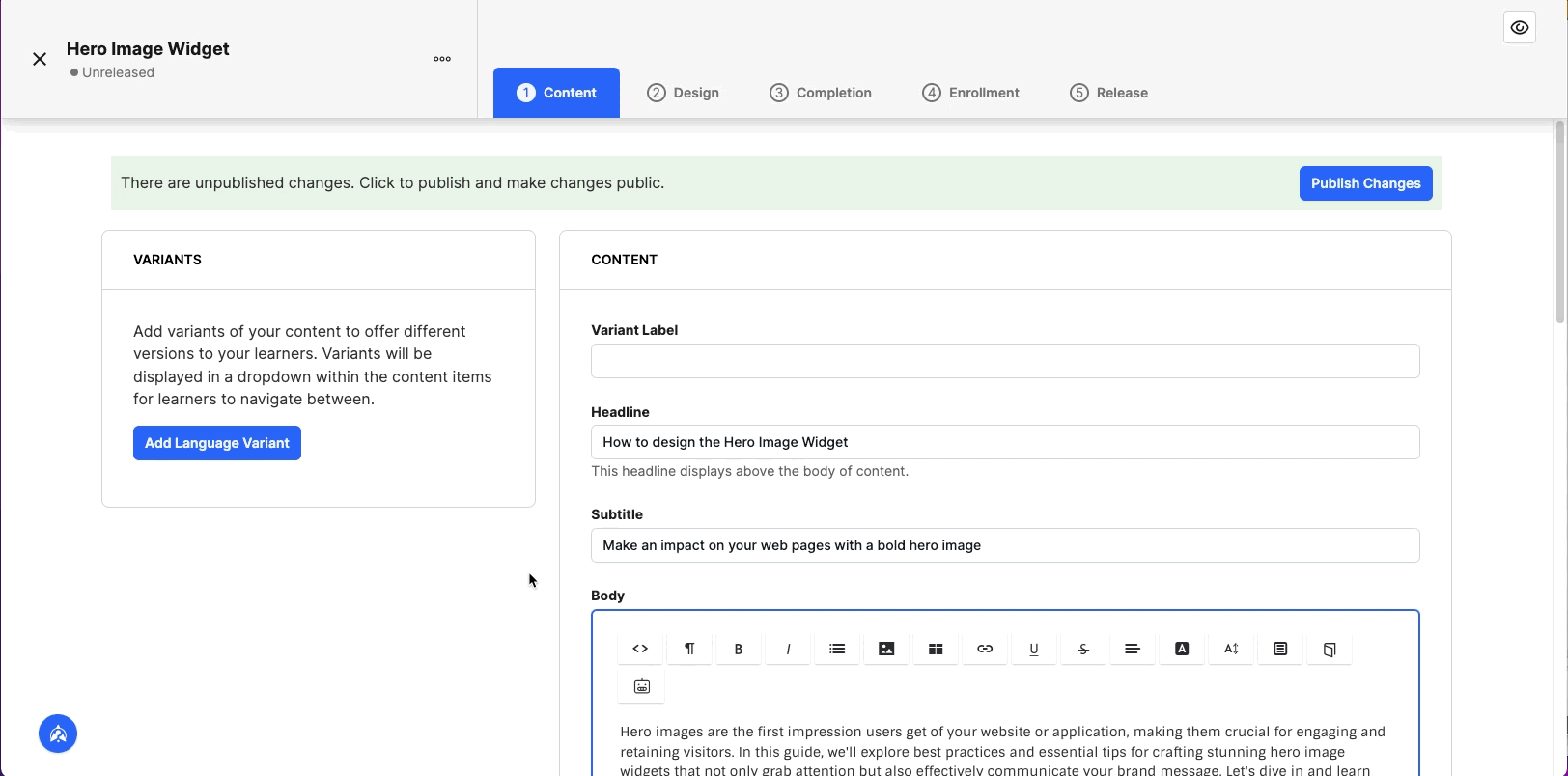Insert an image into the body
This screenshot has width=1568, height=776.
(x=886, y=649)
